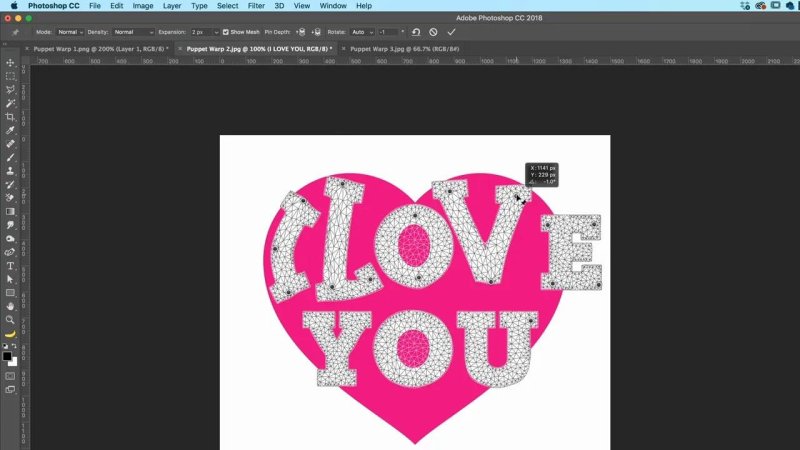The height and width of the screenshot is (450, 800).
Task: Select the Clone Stamp tool
Action: pyautogui.click(x=10, y=171)
